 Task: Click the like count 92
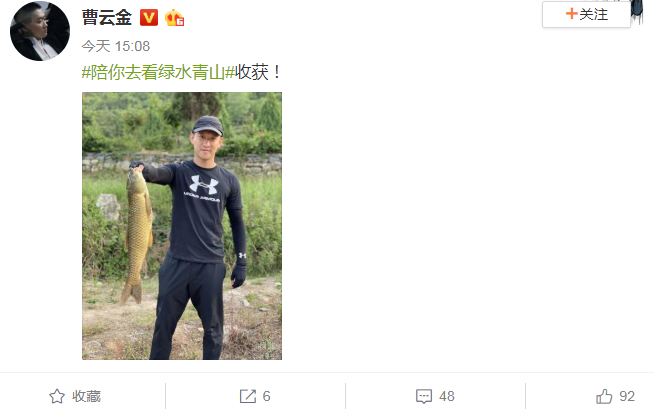627,396
